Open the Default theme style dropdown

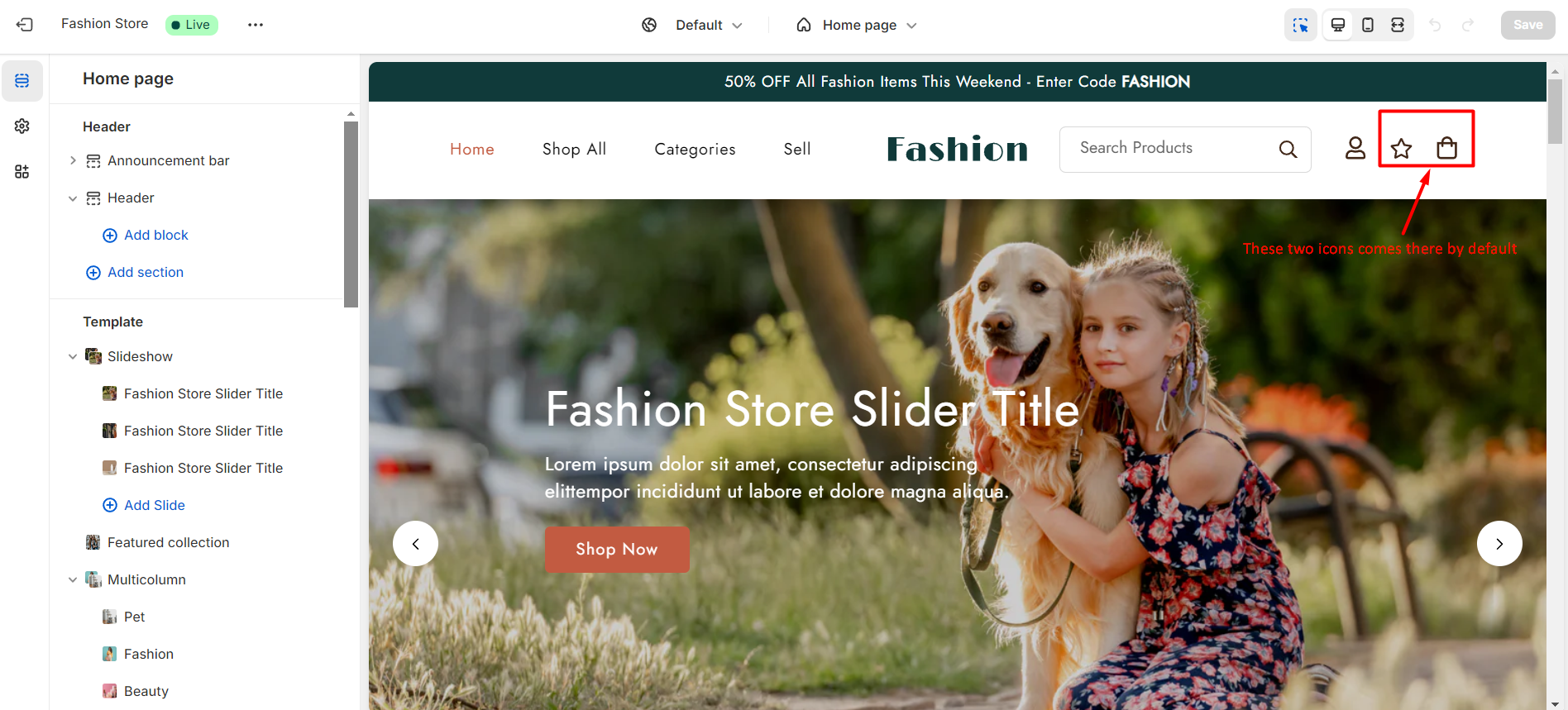click(x=693, y=25)
